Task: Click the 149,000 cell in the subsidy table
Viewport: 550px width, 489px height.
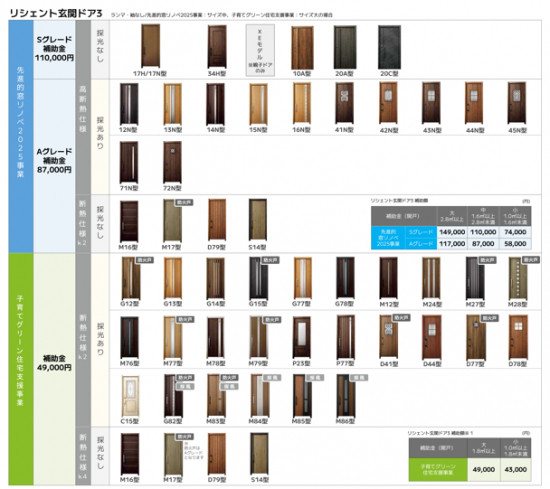Action: [452, 232]
